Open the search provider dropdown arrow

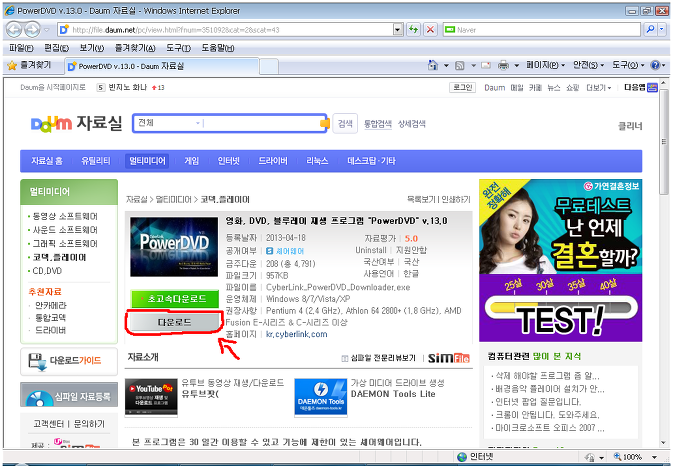click(661, 30)
